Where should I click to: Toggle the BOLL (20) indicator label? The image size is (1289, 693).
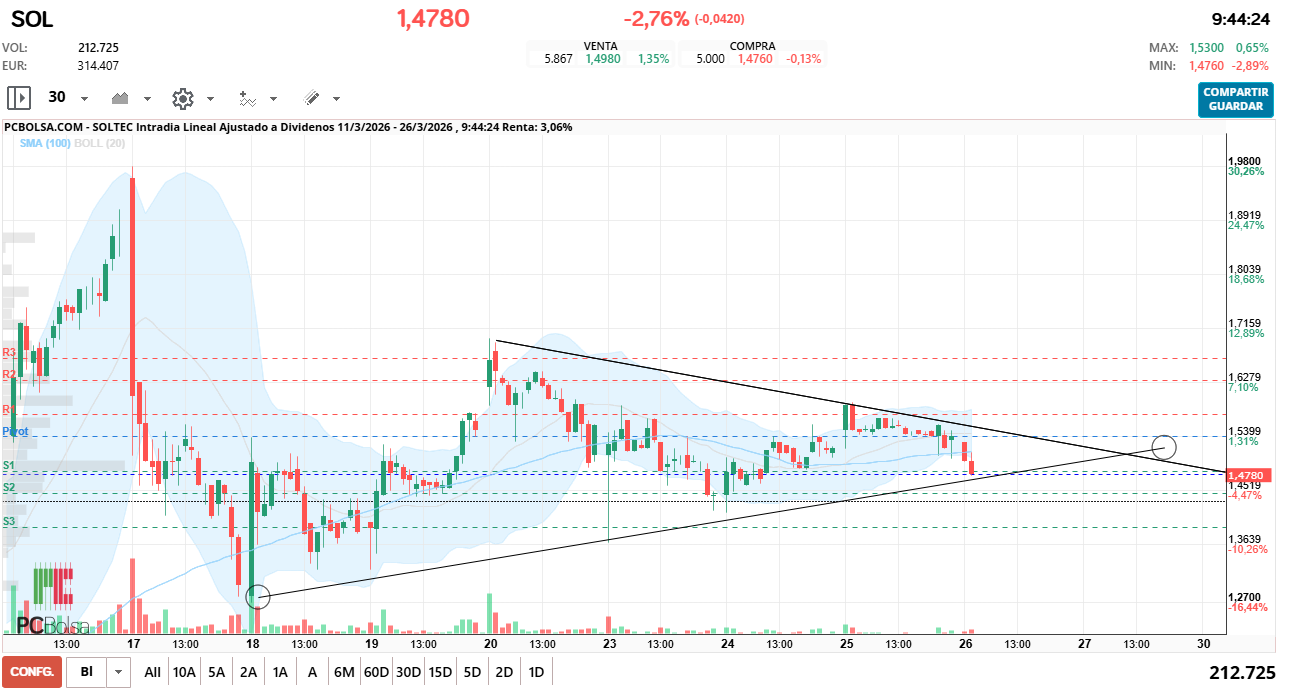tap(99, 144)
